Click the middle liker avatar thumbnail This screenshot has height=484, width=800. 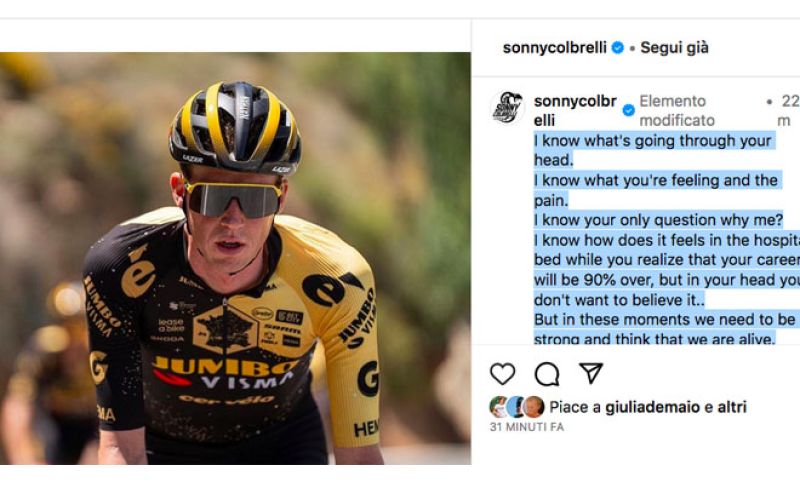pos(516,407)
